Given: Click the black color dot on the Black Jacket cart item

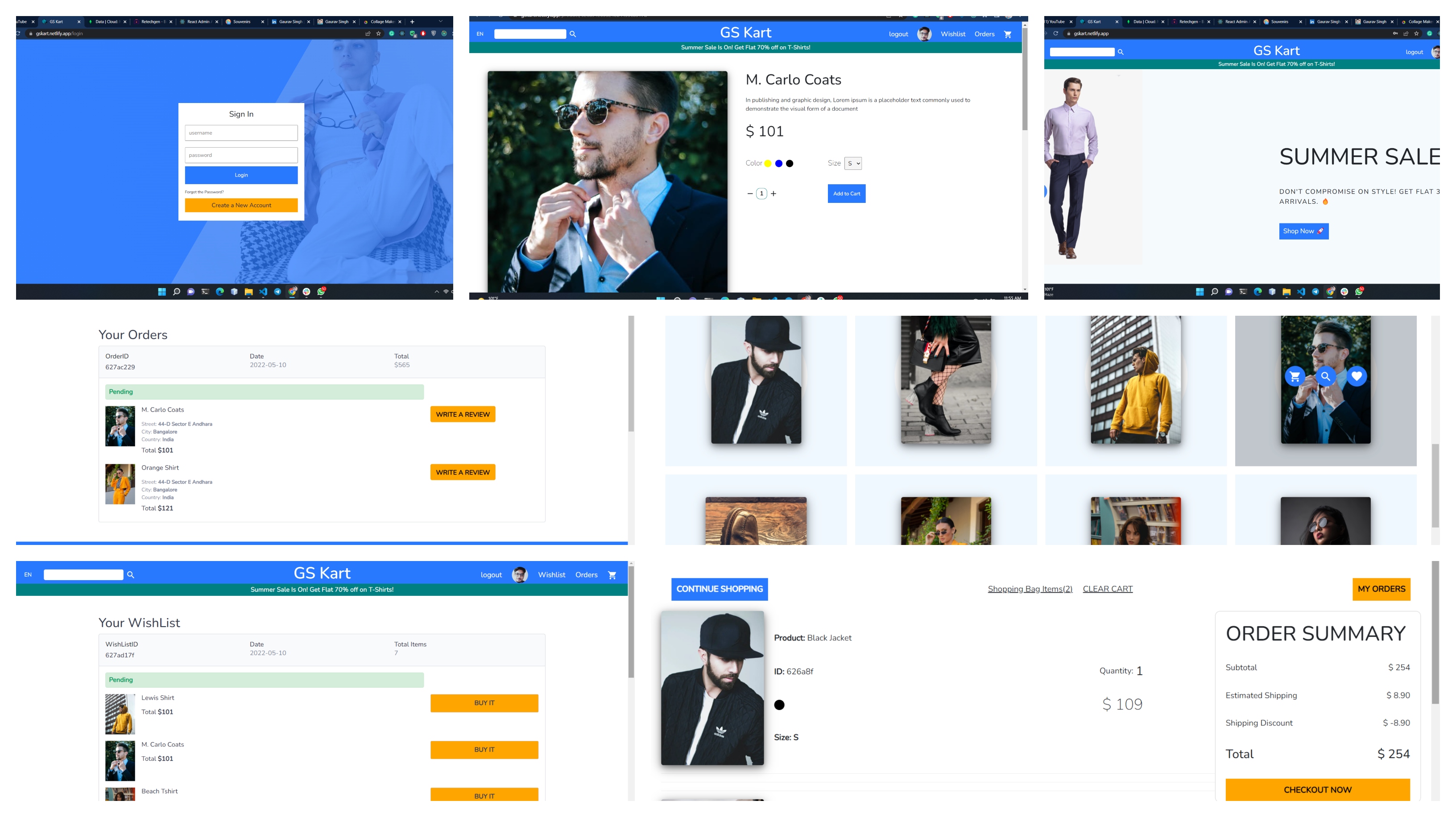Looking at the screenshot, I should point(779,705).
